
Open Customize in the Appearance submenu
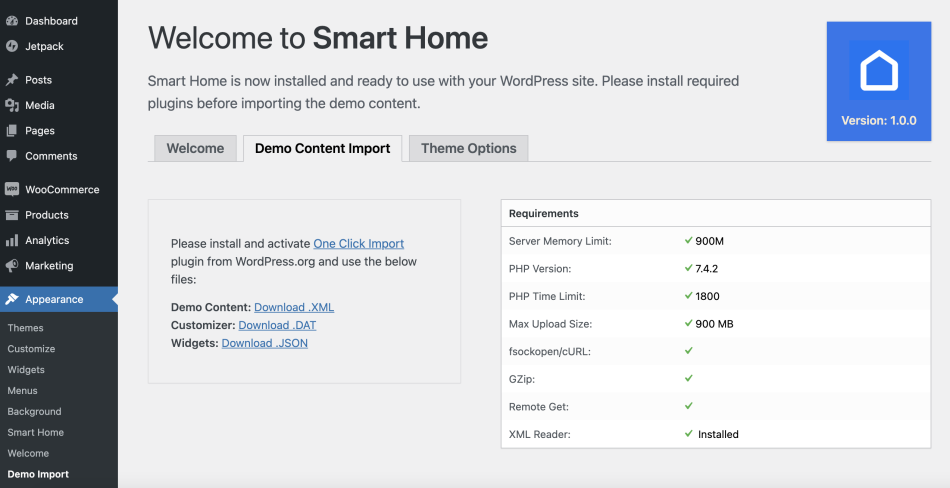coord(31,349)
